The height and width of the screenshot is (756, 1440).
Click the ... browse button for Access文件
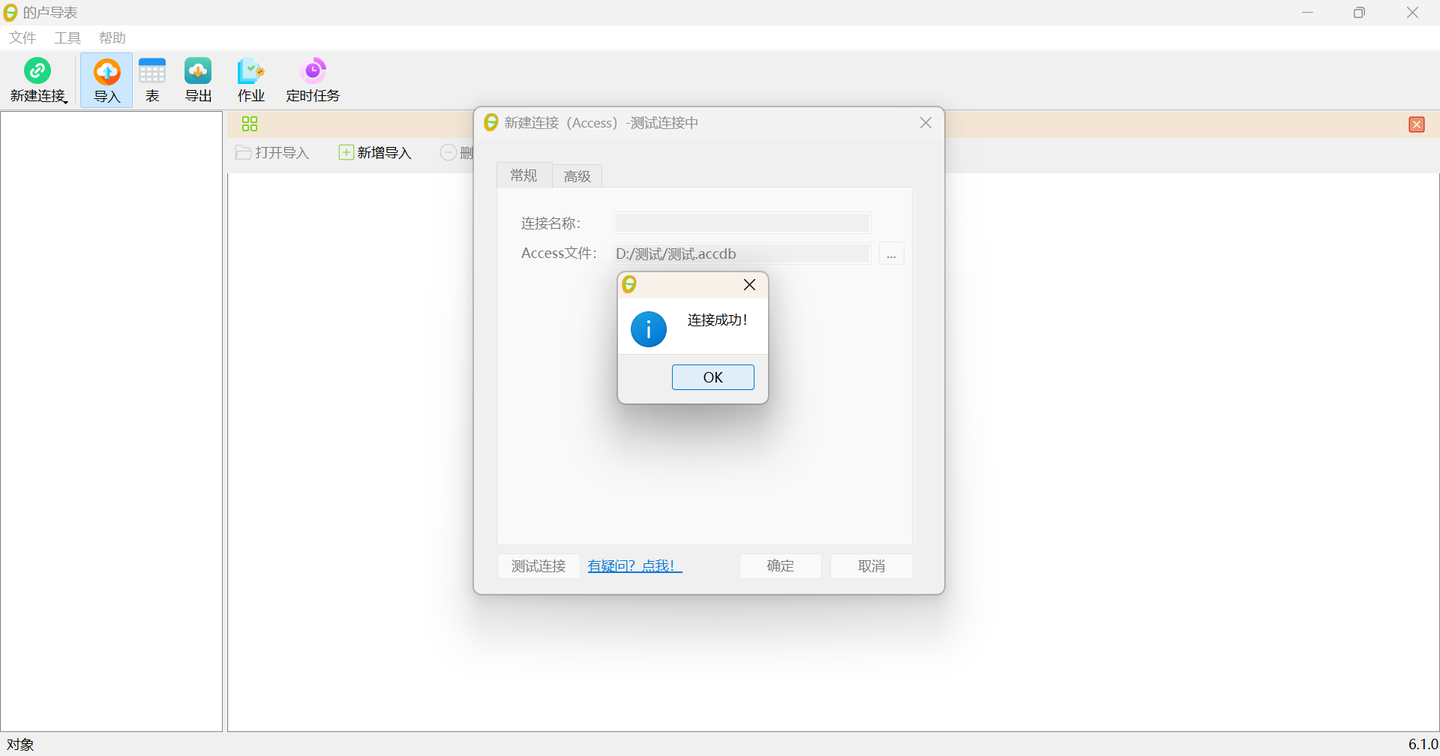pos(891,254)
